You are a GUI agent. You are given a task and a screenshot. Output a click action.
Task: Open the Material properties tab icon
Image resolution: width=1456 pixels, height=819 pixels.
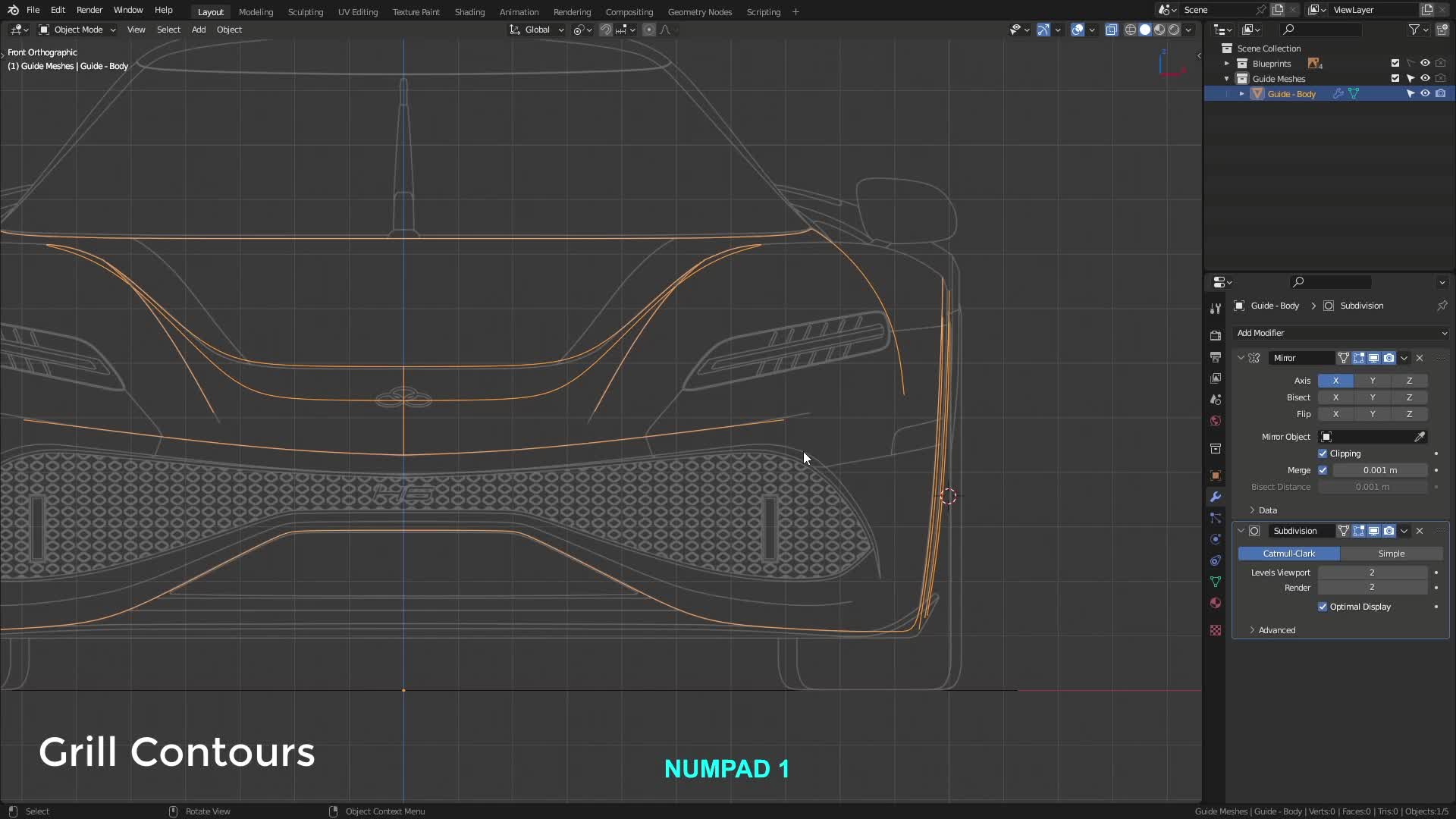[1216, 603]
